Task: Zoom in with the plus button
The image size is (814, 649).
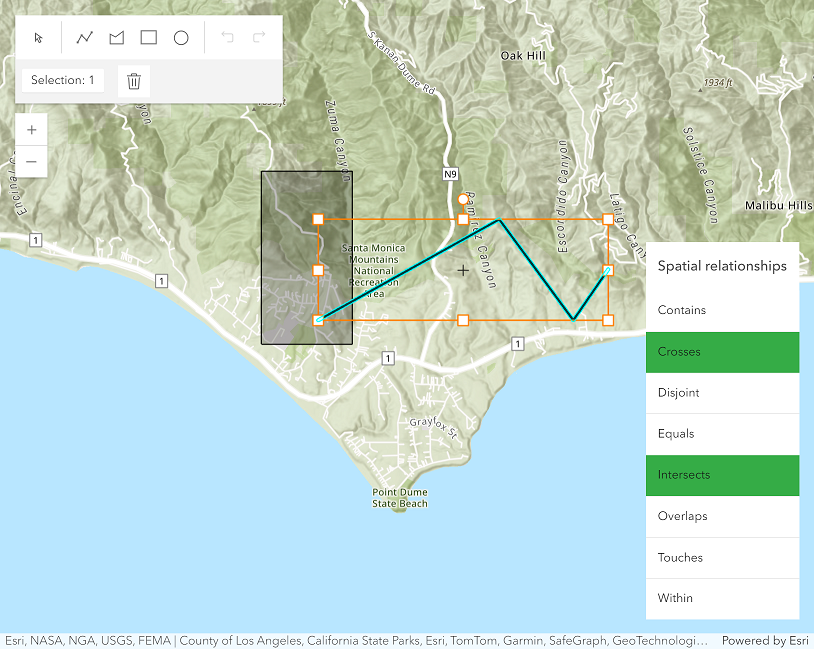Action: point(32,130)
